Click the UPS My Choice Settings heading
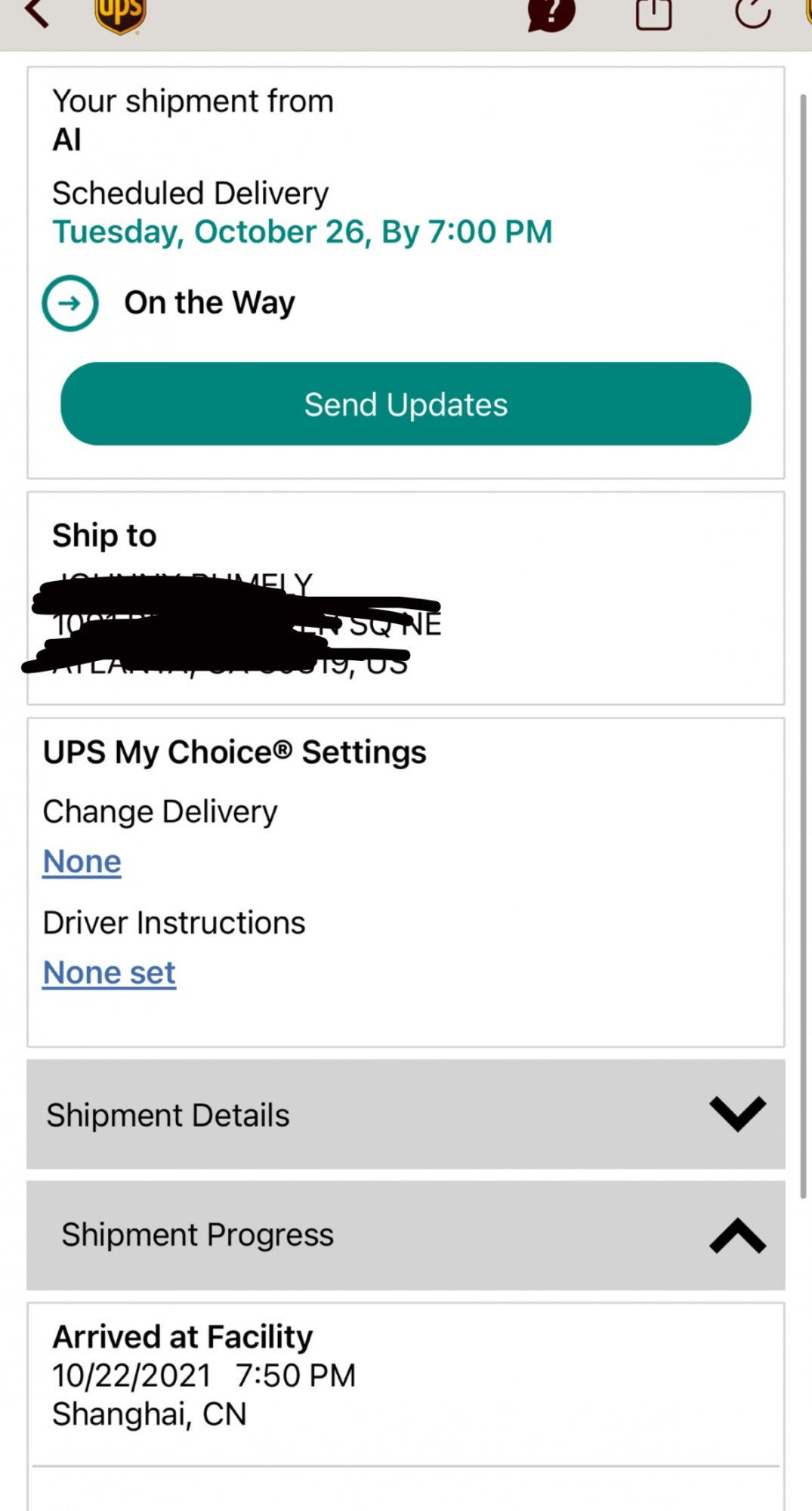 point(234,752)
